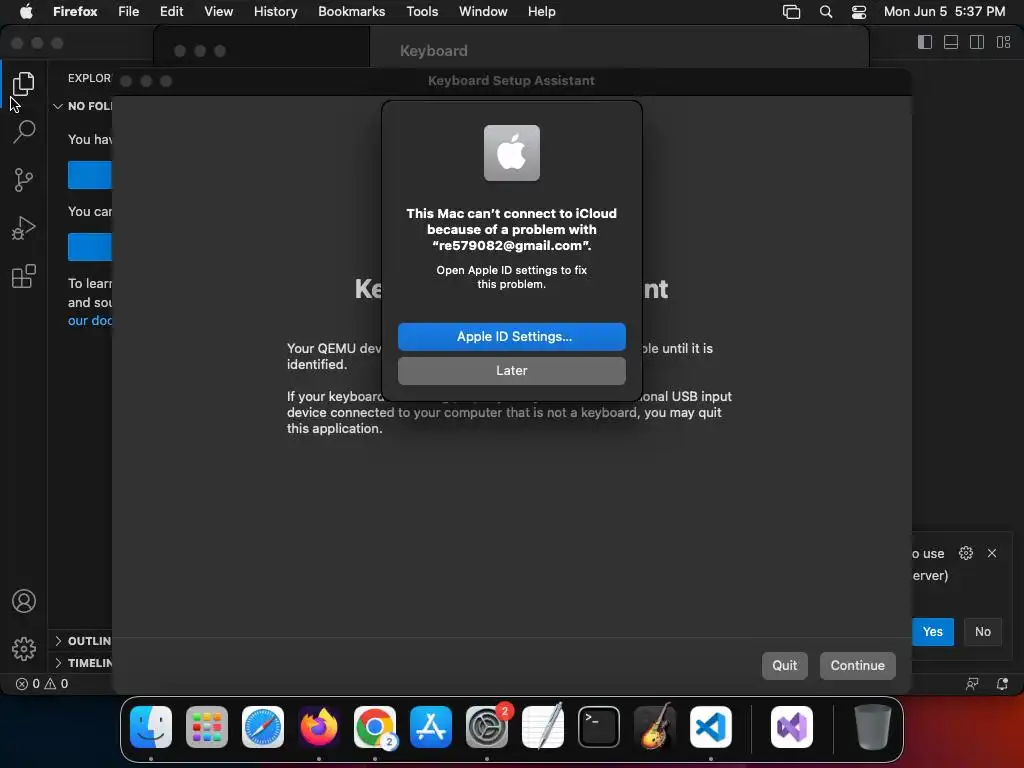Open the Window menu in the menu bar

click(483, 11)
